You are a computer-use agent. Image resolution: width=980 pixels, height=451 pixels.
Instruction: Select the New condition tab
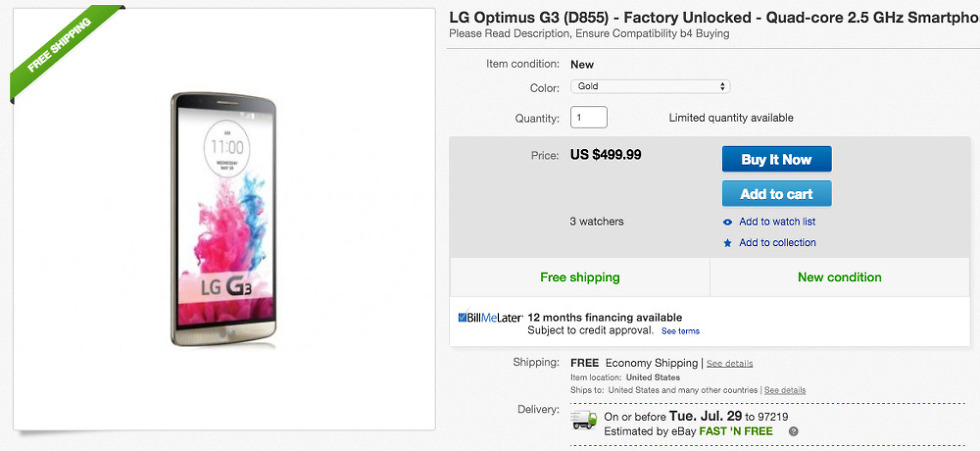point(839,277)
